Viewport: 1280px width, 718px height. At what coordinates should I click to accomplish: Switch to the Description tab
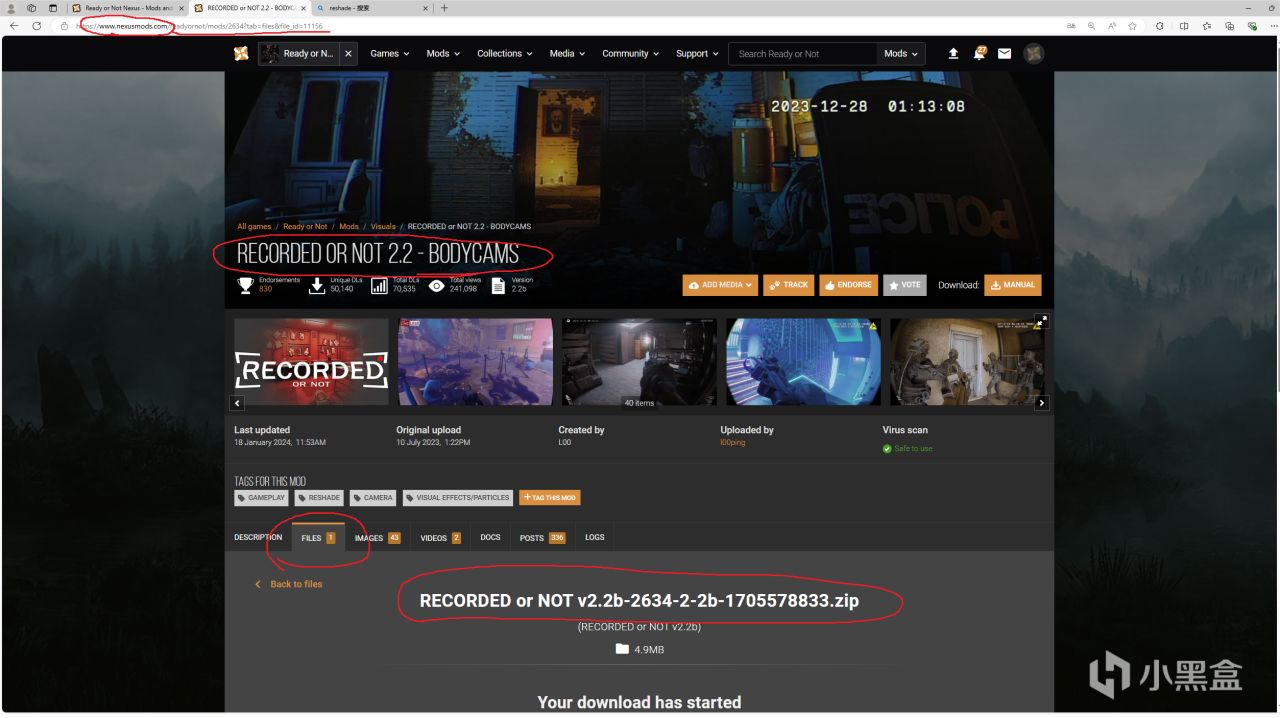point(258,538)
